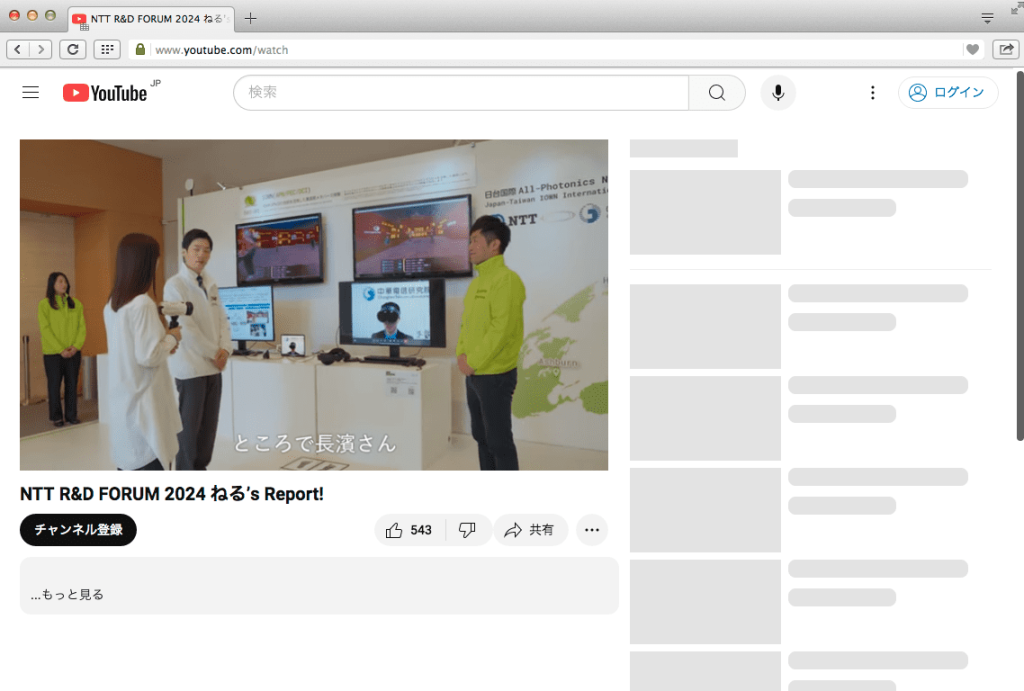Start voice search with microphone icon
Screen dimensions: 1024x691
tap(778, 93)
